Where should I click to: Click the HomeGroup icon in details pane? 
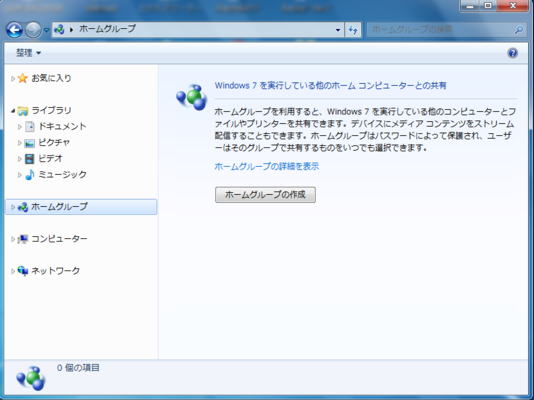click(x=31, y=378)
